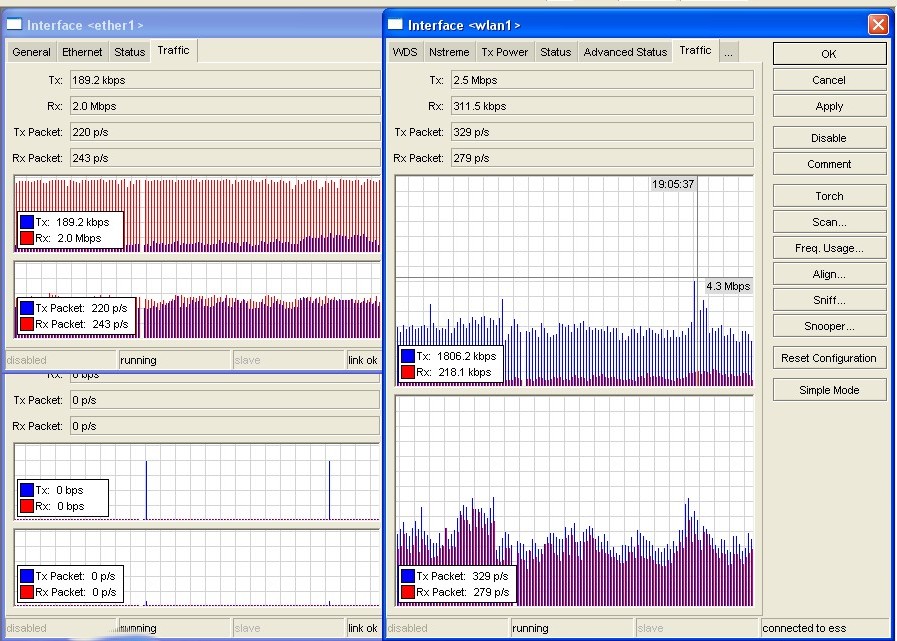Close the wlan1 interface window
This screenshot has height=641, width=897.
[877, 25]
